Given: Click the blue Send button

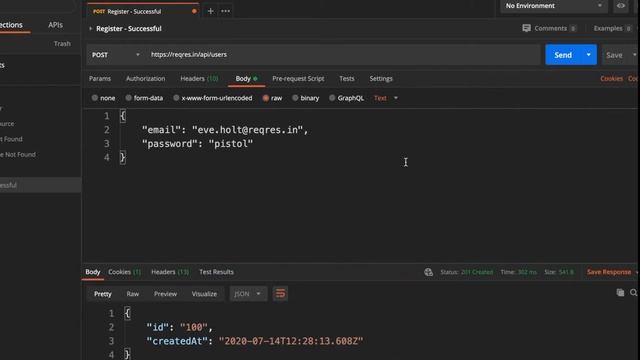Looking at the screenshot, I should [563, 55].
